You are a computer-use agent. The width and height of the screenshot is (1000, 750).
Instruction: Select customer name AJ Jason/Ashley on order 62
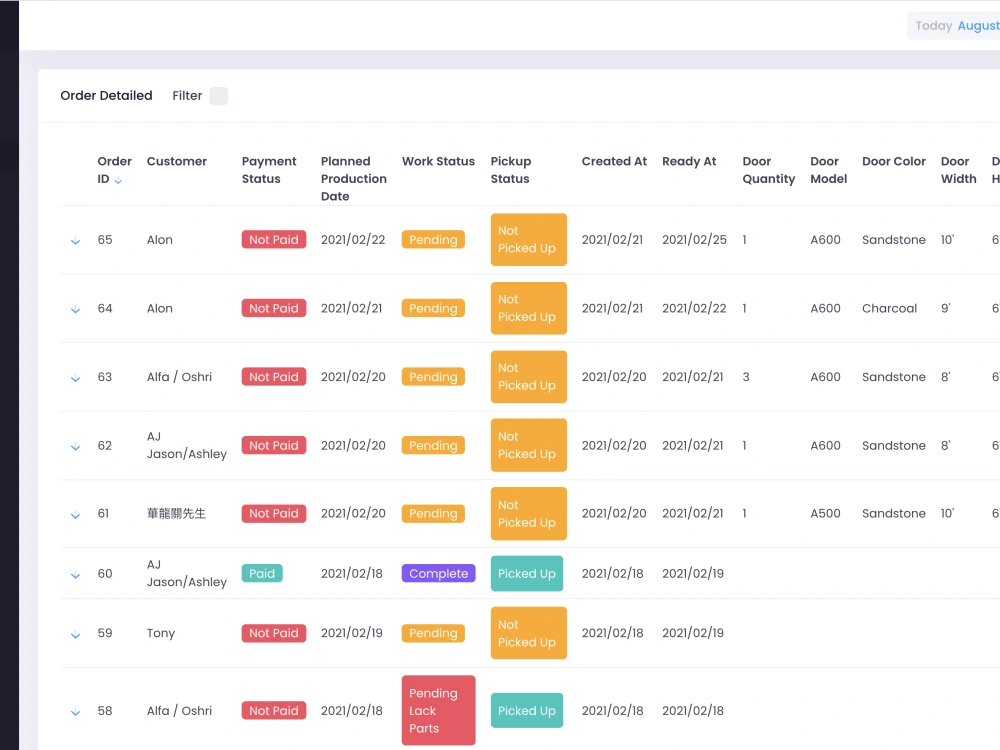(x=186, y=445)
